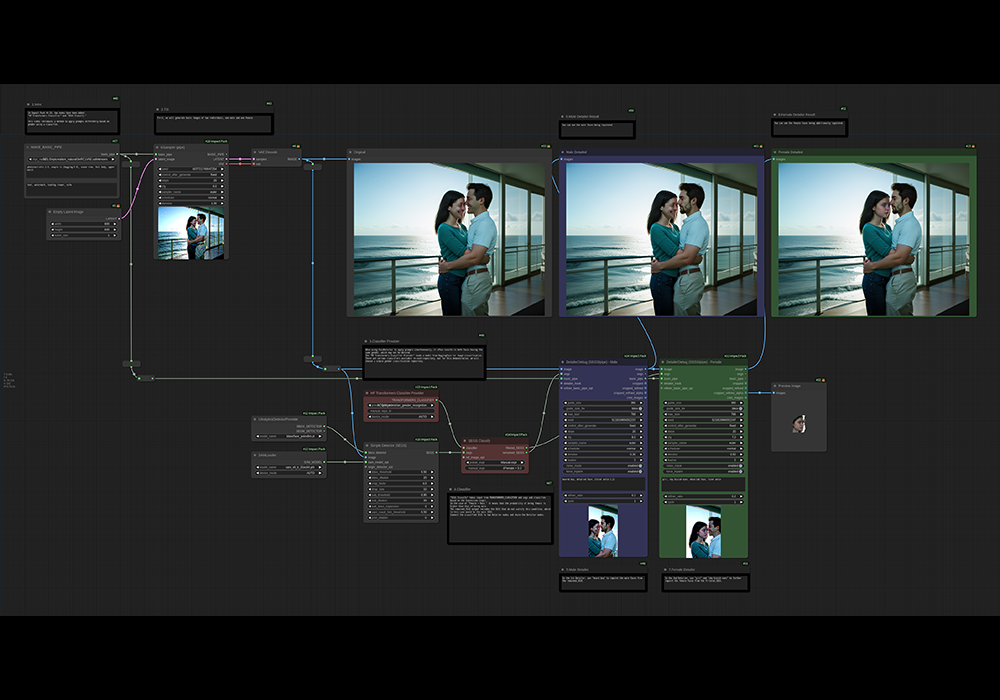The height and width of the screenshot is (700, 1000).
Task: Collapse the 2.T2I note node dot
Action: coord(158,110)
